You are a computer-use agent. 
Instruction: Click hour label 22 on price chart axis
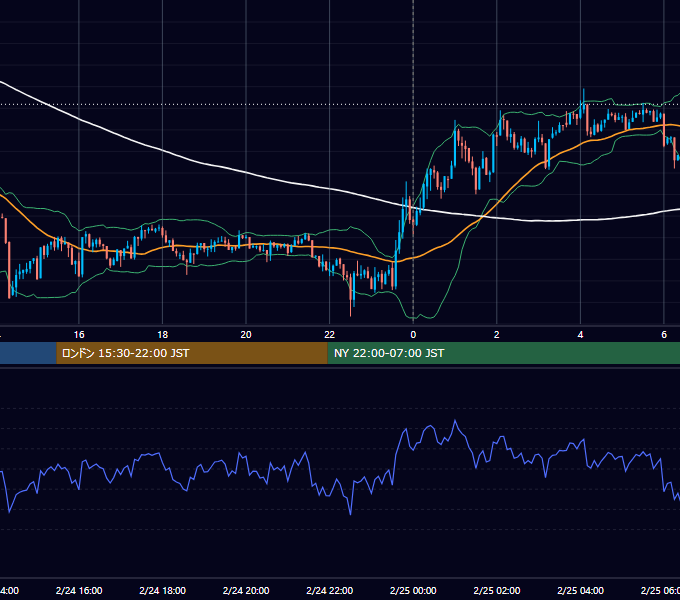point(330,335)
